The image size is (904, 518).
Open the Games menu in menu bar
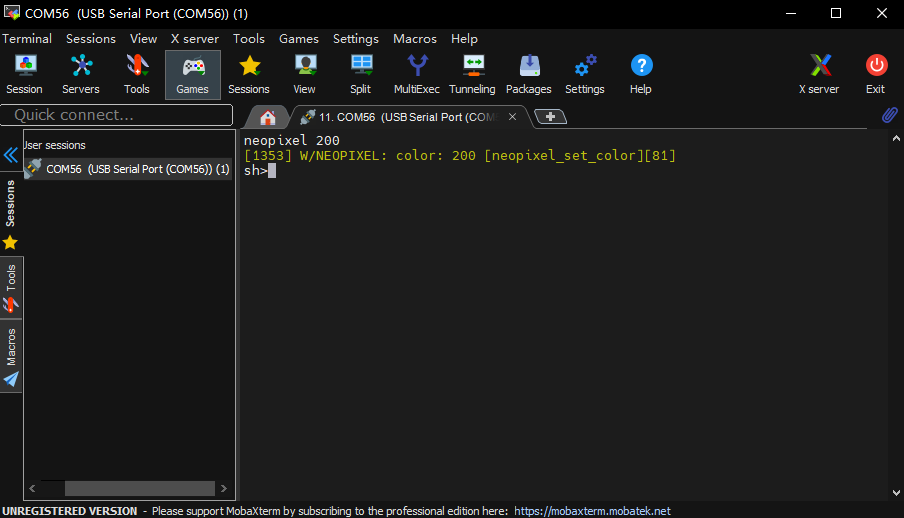pyautogui.click(x=299, y=39)
